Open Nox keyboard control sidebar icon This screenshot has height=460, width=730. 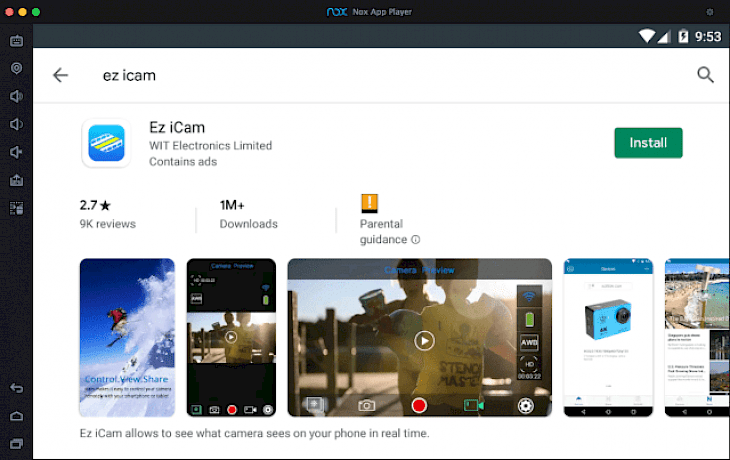click(x=16, y=41)
